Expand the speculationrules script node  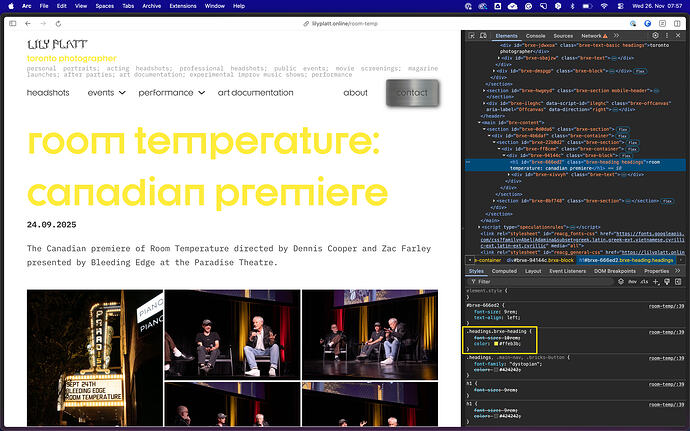tap(479, 227)
